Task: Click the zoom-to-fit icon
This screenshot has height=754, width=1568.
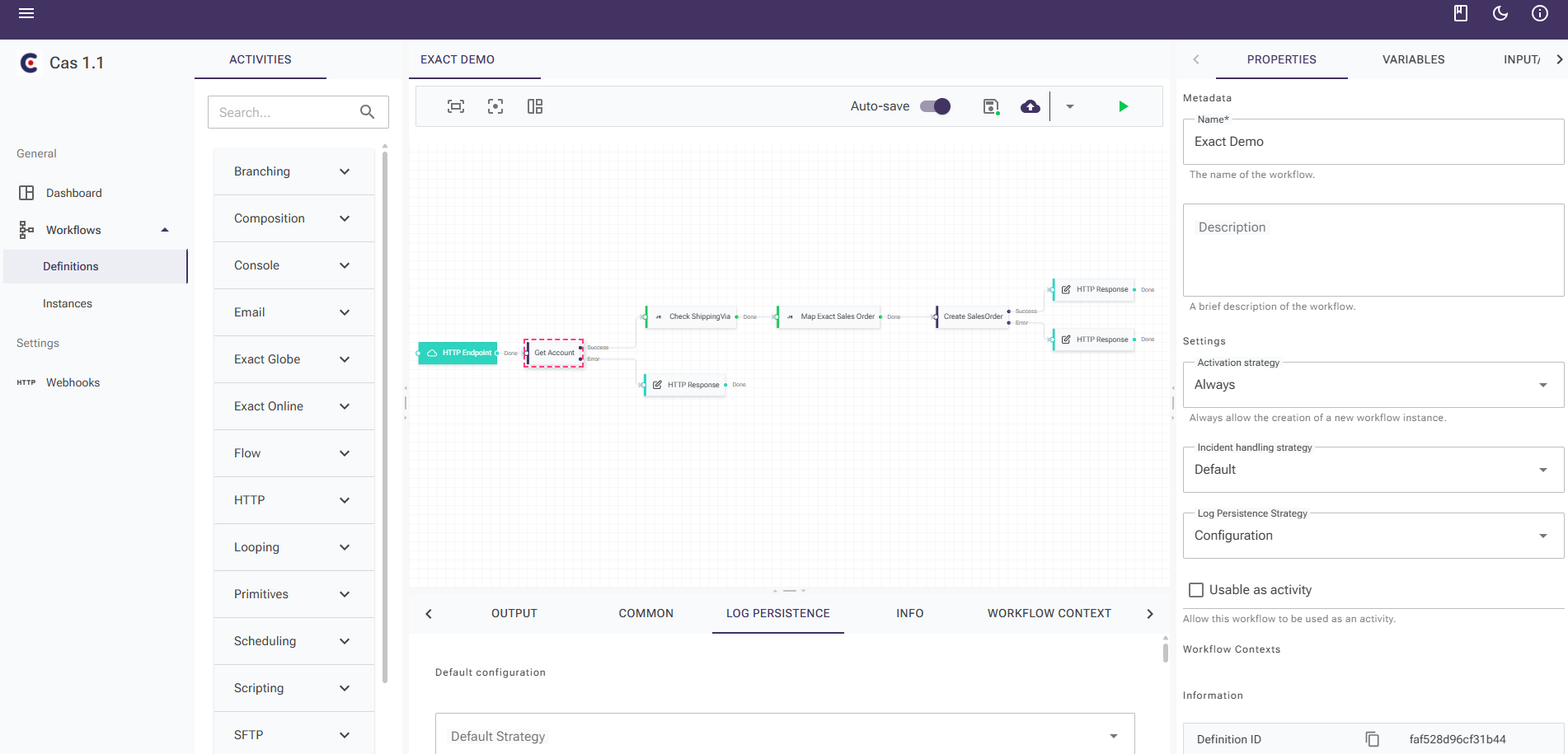Action: coord(456,106)
